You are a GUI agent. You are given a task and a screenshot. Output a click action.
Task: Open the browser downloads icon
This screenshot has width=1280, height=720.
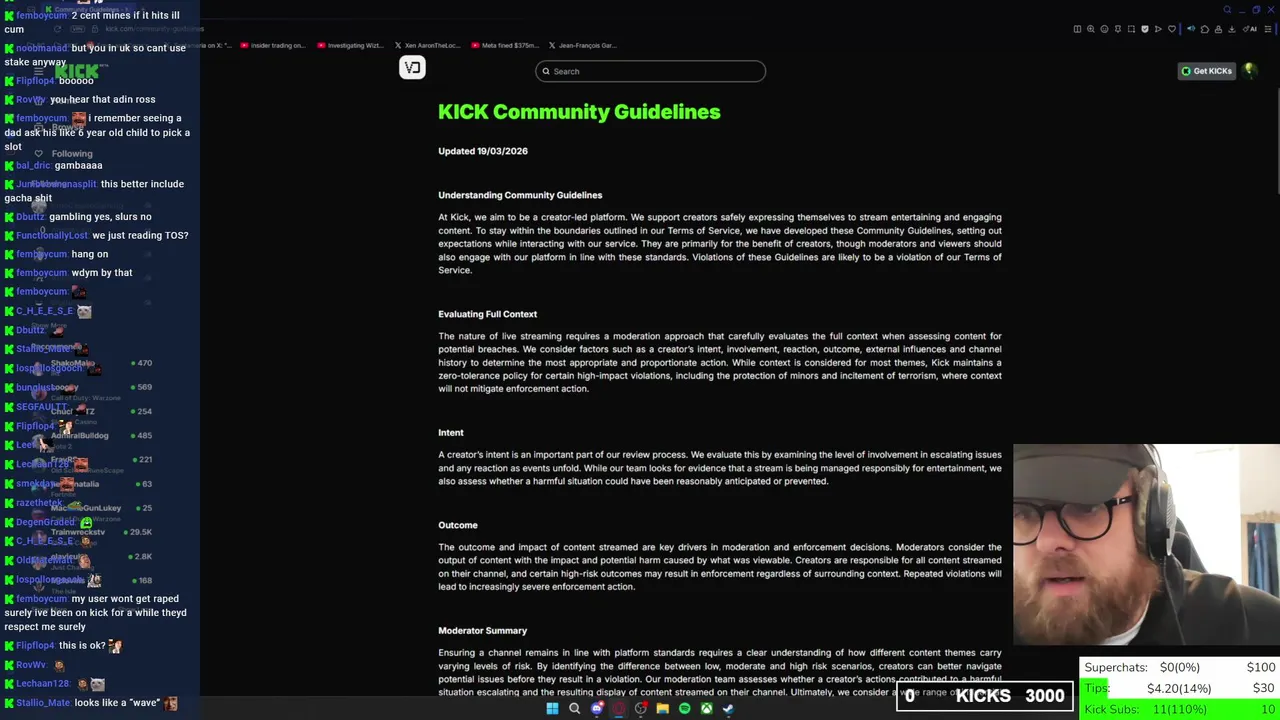pos(1233,29)
